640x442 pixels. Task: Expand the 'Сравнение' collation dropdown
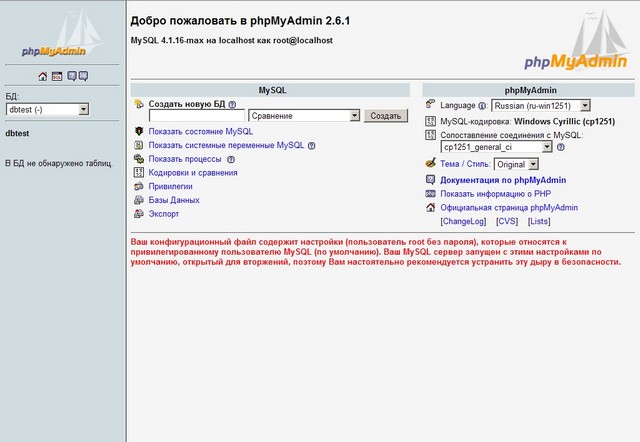(304, 116)
